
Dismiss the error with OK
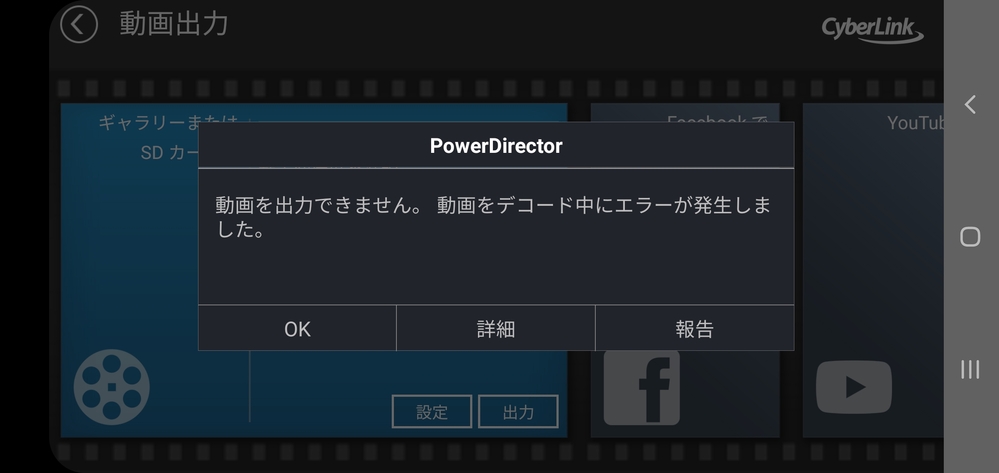(x=298, y=328)
